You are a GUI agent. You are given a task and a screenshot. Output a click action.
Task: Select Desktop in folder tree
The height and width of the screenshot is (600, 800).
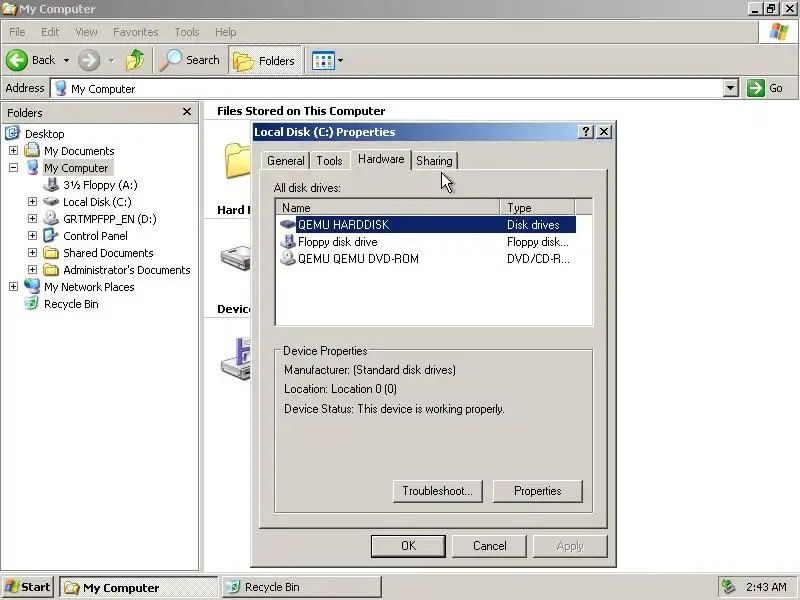pos(44,134)
